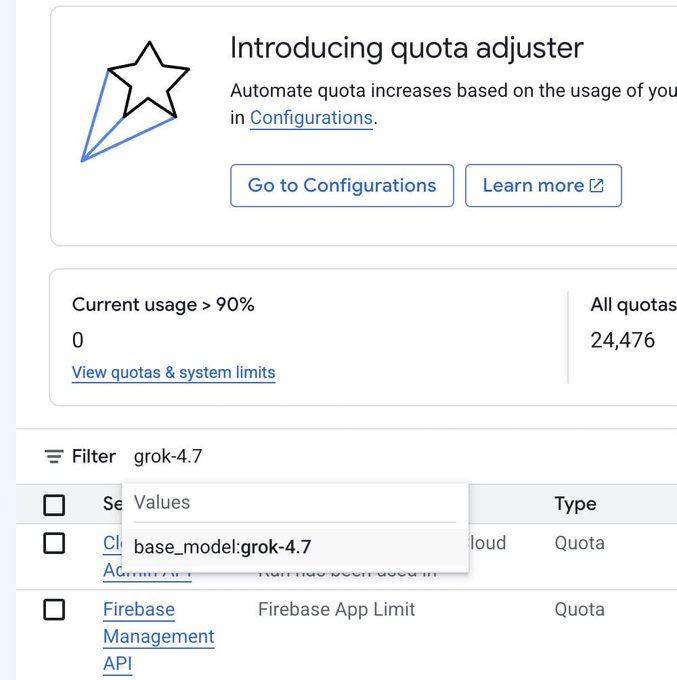
Task: Toggle the select-all header checkbox
Action: [54, 505]
